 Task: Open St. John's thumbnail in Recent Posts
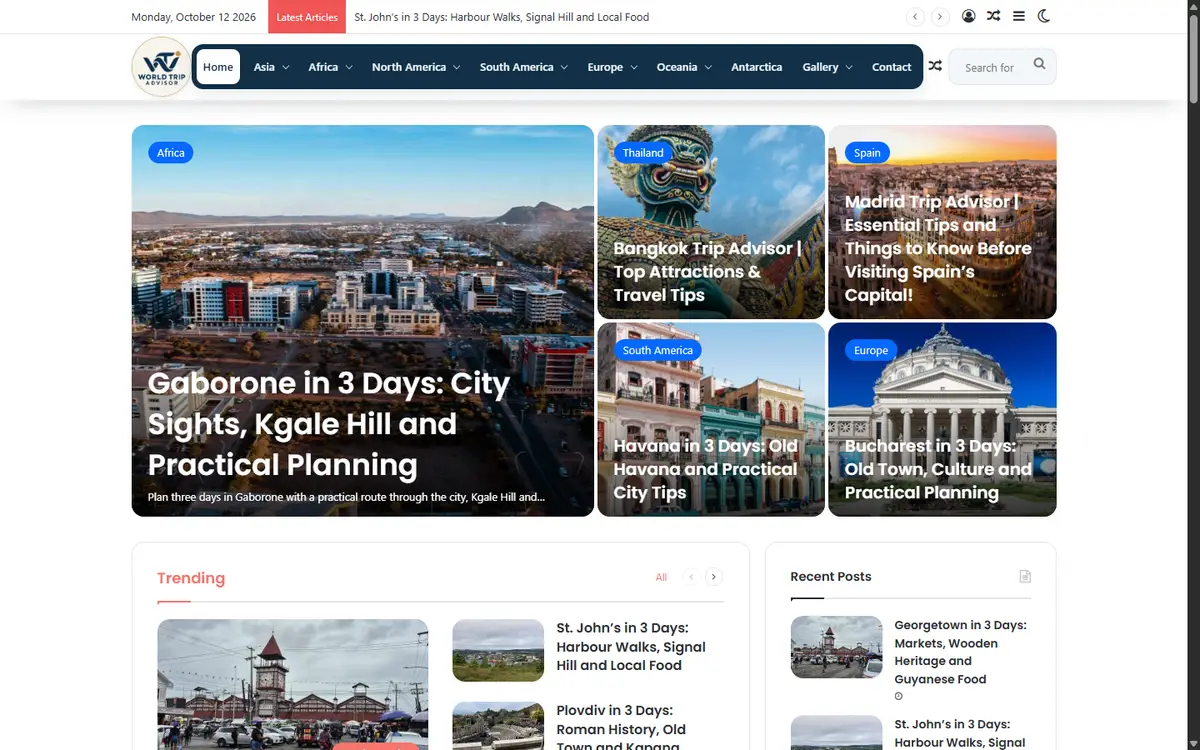[836, 732]
